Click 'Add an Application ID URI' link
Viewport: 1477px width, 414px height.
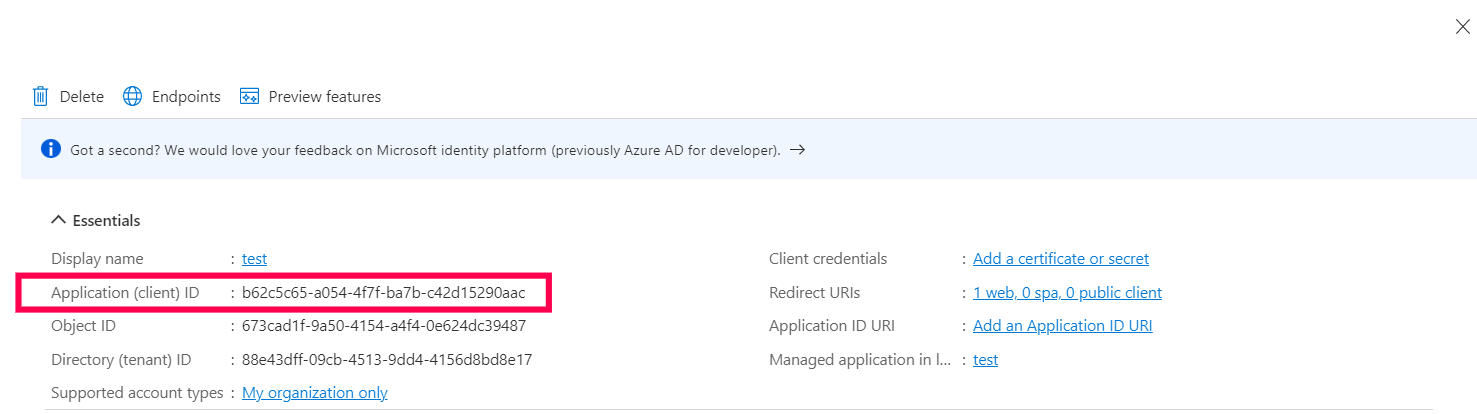[x=1062, y=326]
